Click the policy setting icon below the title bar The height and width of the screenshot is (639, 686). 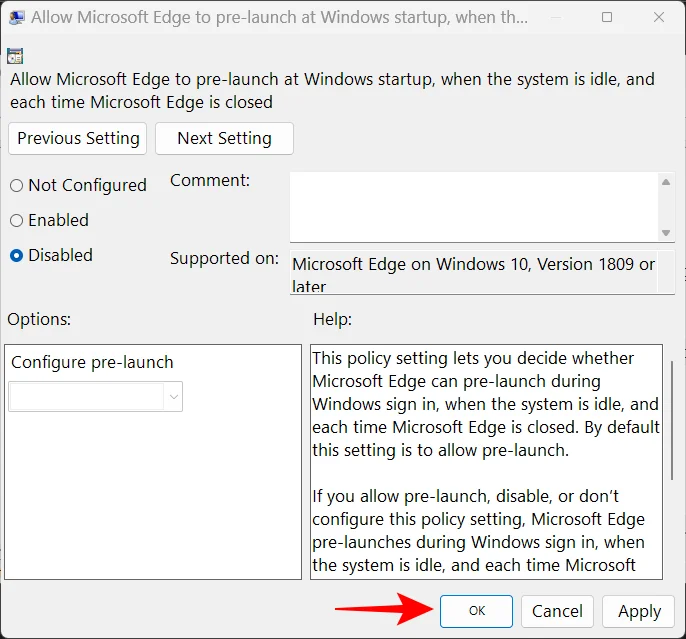tap(15, 56)
